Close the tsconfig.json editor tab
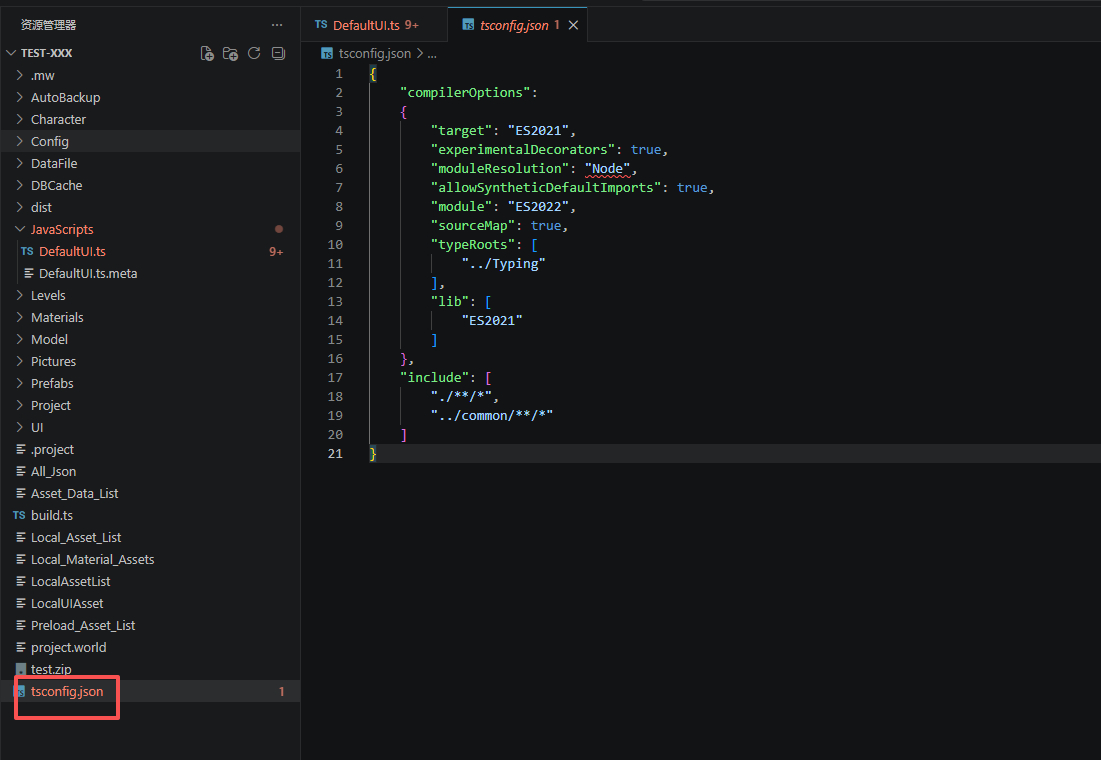 click(573, 25)
